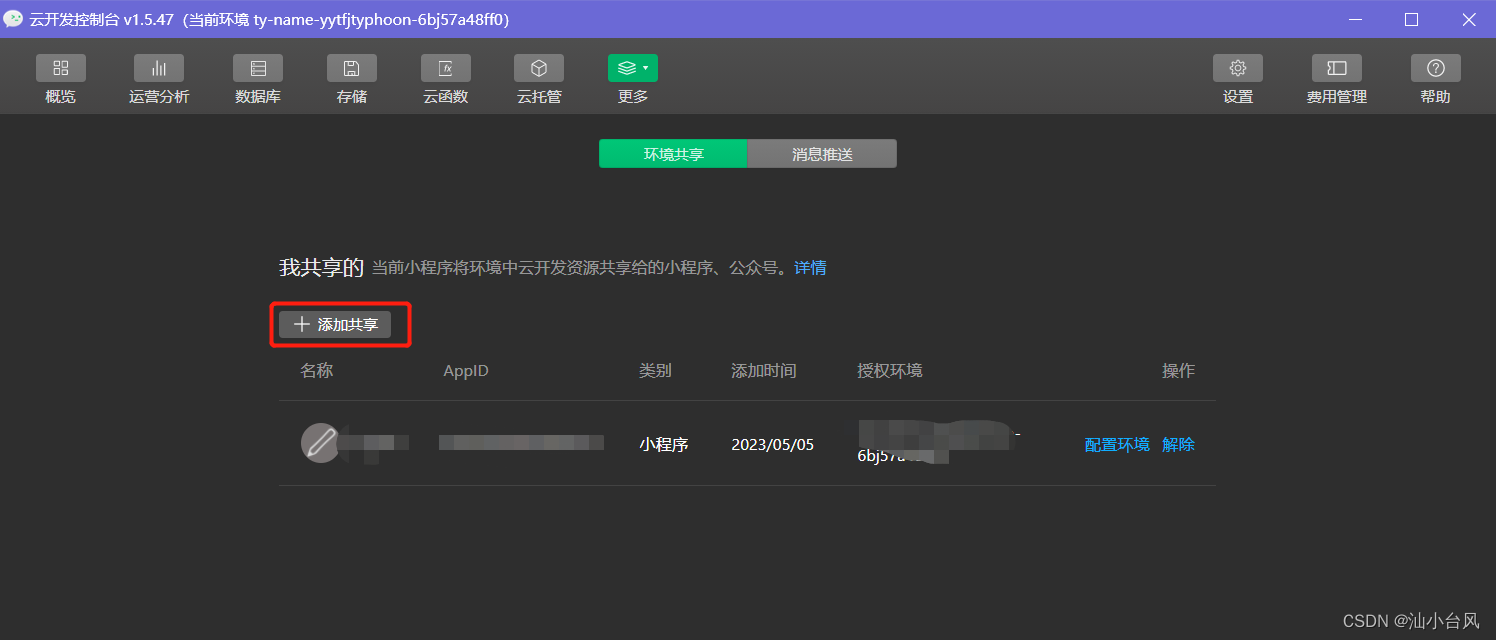The image size is (1496, 640).
Task: Click the 授权环境 column header
Action: [890, 371]
